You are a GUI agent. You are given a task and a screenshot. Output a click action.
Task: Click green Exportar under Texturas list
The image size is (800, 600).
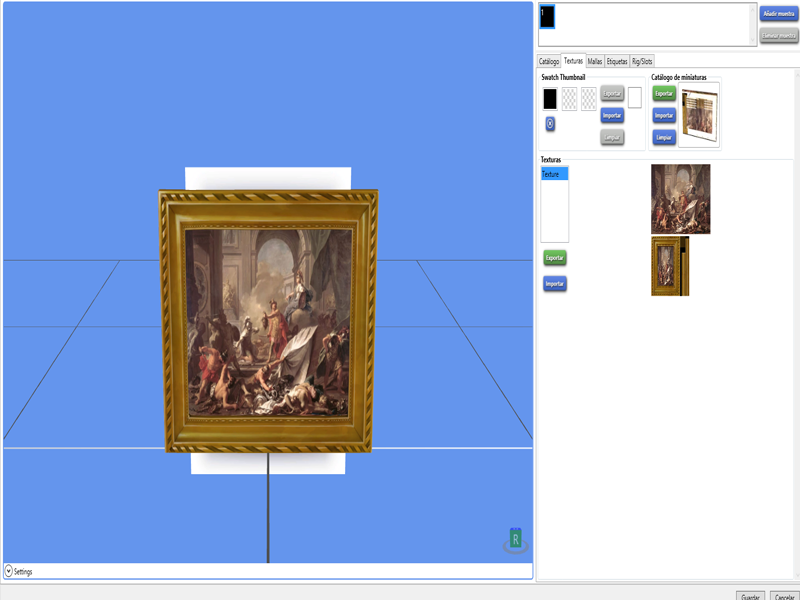click(555, 258)
